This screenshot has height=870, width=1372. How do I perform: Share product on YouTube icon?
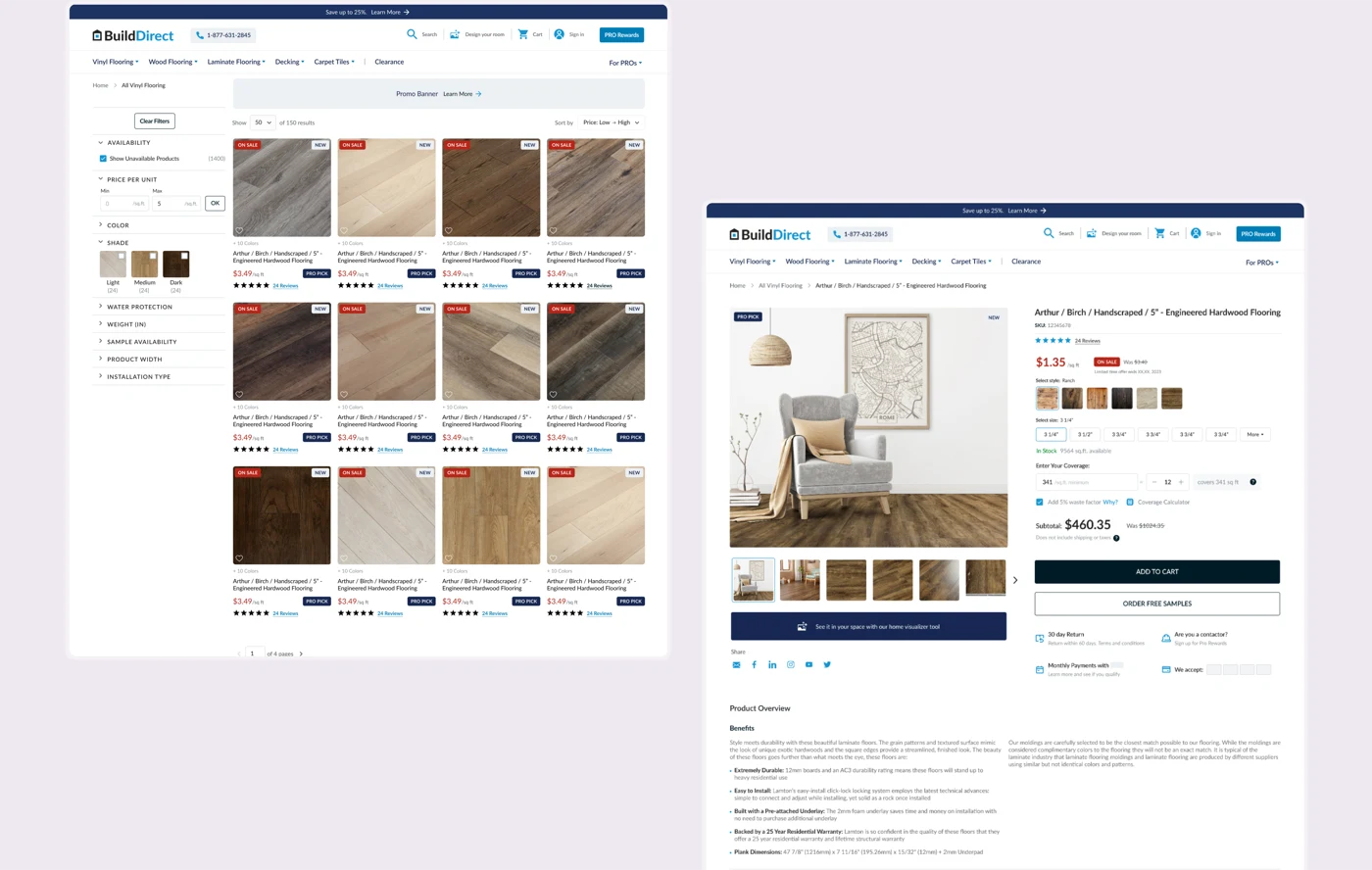point(808,664)
